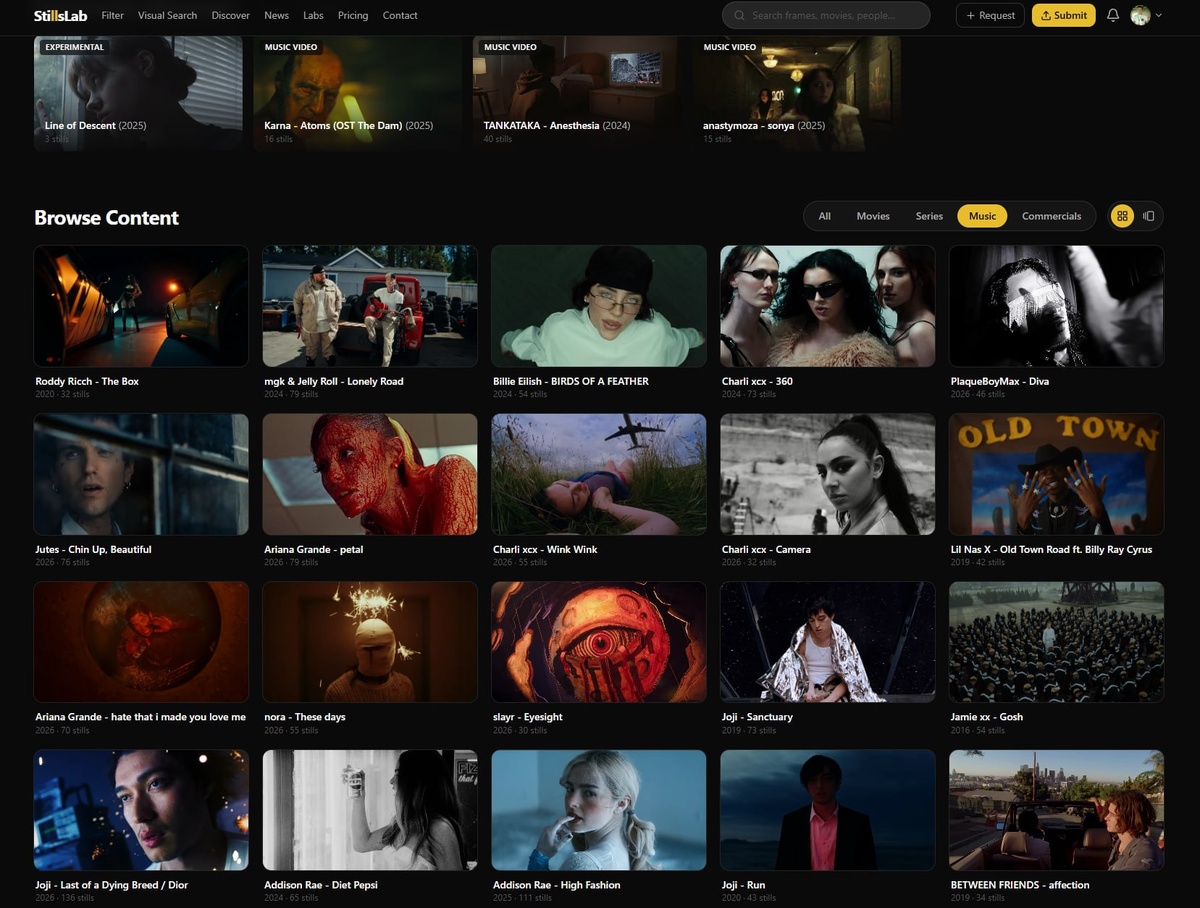The height and width of the screenshot is (908, 1200).
Task: Open Roddy Ricch The Box thumbnail
Action: 141,306
